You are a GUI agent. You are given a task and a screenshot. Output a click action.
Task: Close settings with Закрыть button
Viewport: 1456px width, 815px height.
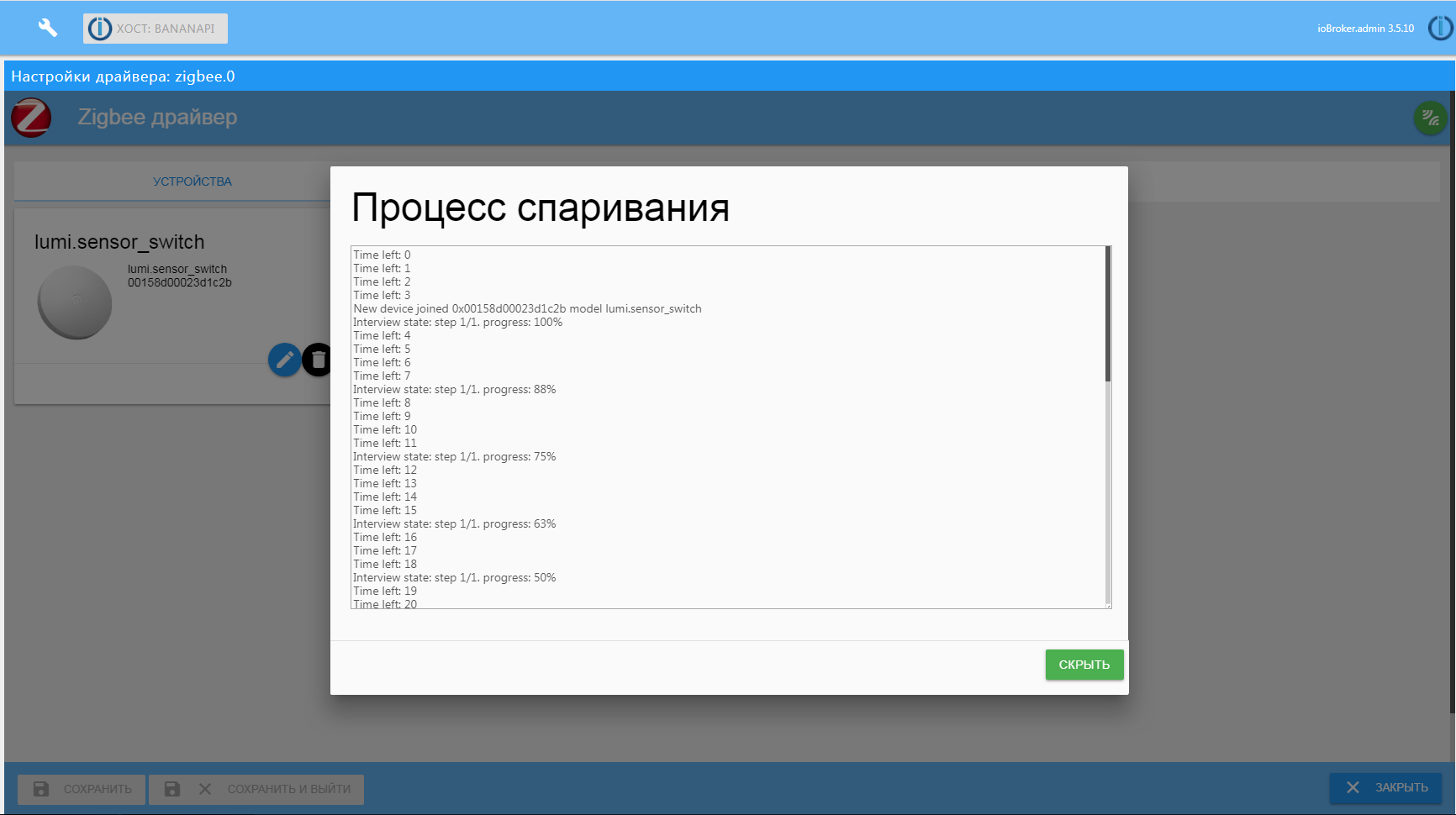1385,787
